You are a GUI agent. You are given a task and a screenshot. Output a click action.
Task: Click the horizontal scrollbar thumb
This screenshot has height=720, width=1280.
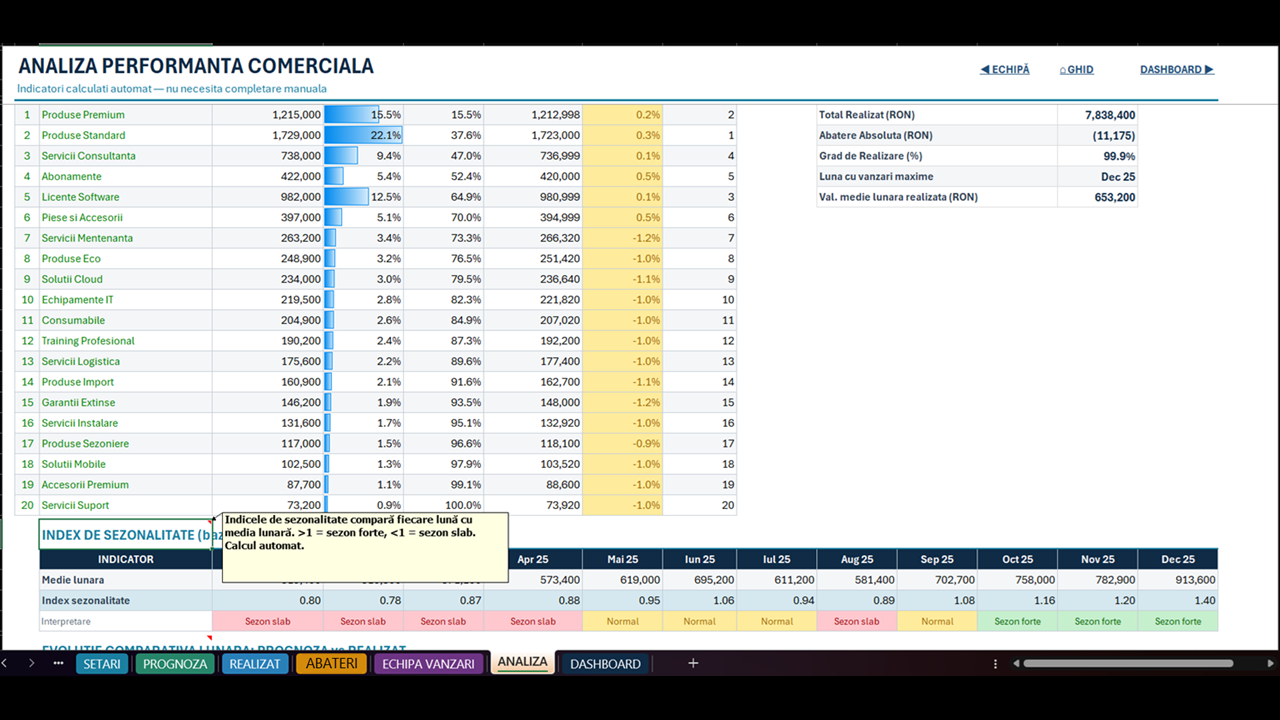click(x=1139, y=663)
